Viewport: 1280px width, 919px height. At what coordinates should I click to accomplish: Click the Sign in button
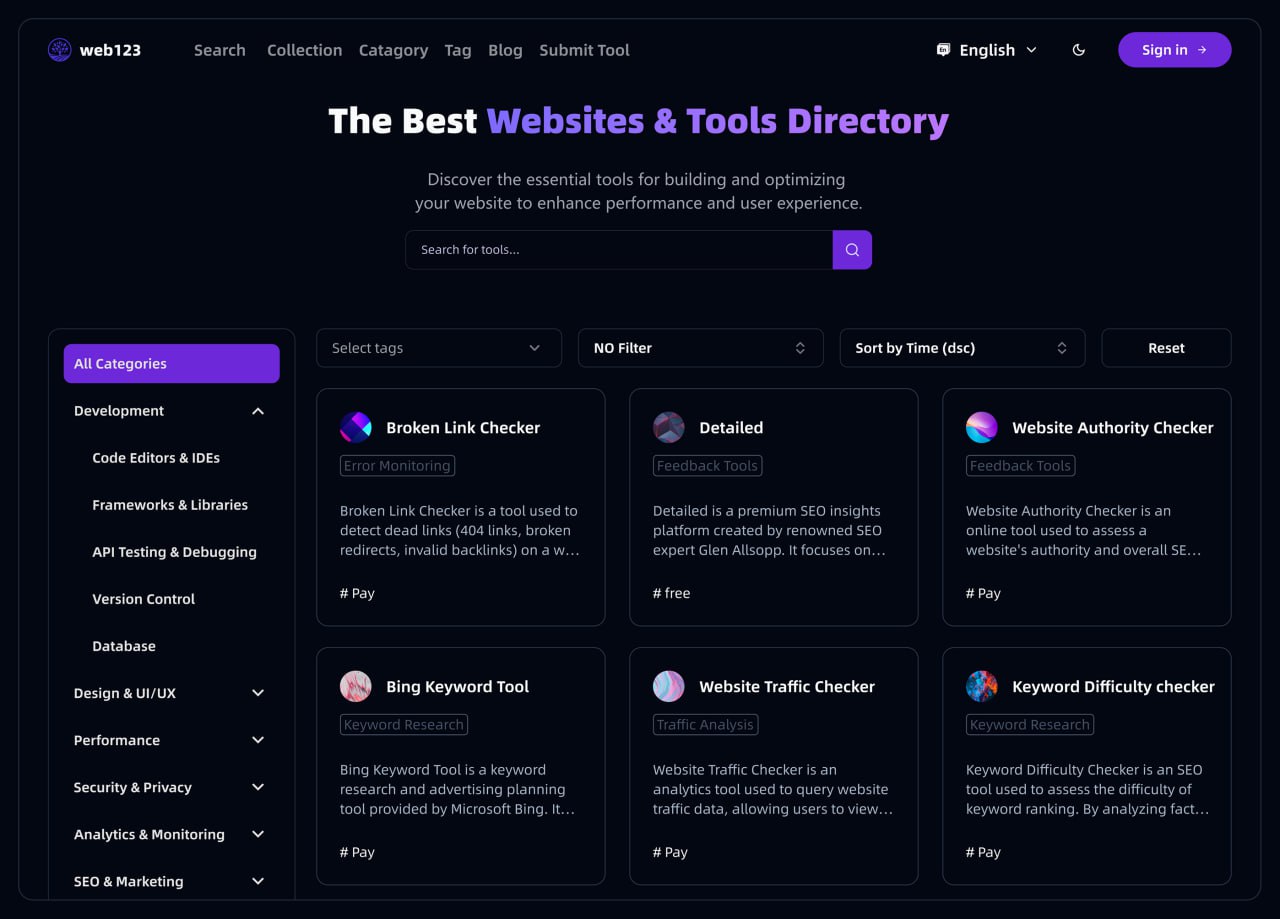(x=1174, y=50)
